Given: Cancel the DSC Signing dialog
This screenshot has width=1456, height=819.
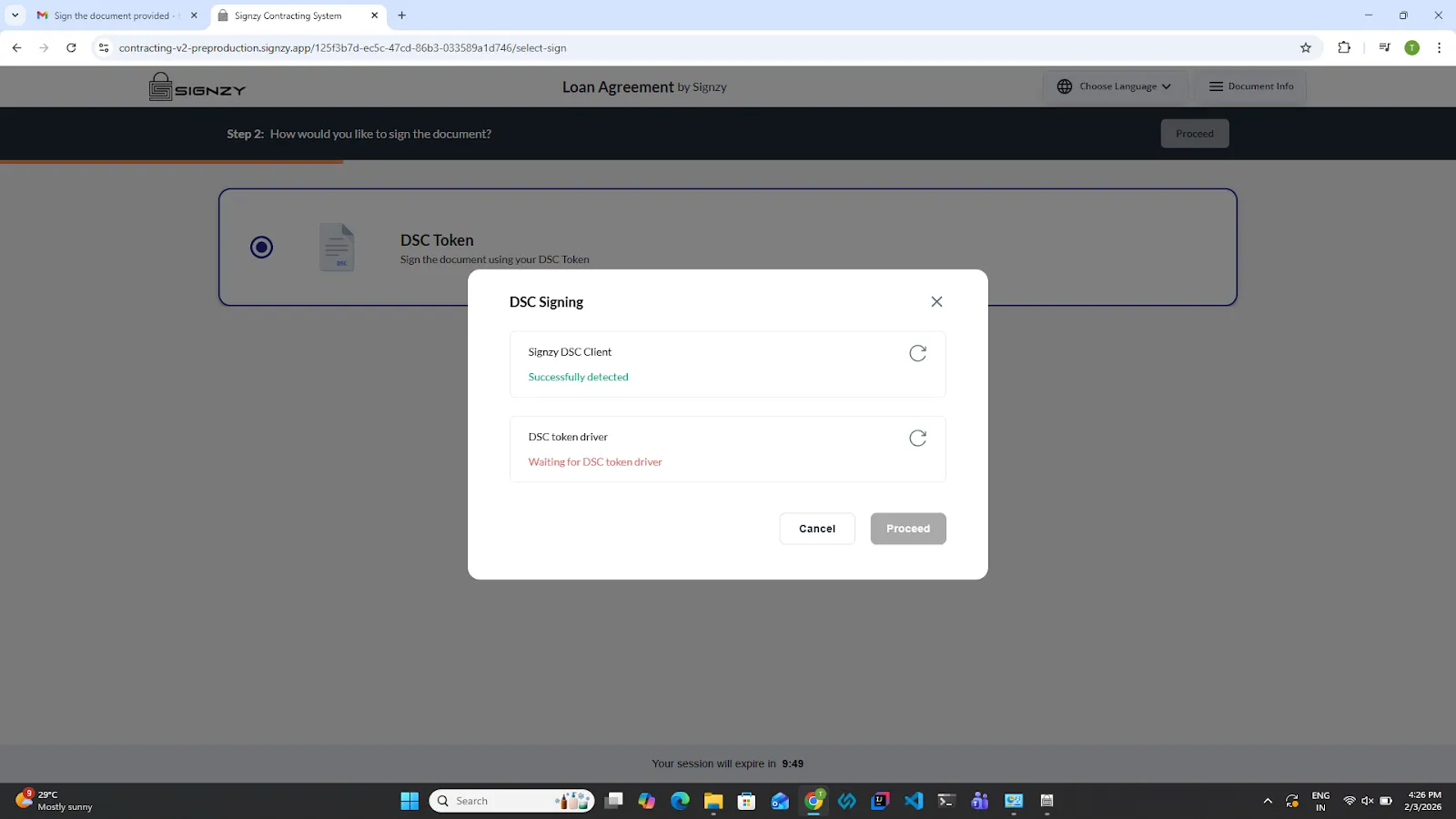Looking at the screenshot, I should tap(817, 529).
